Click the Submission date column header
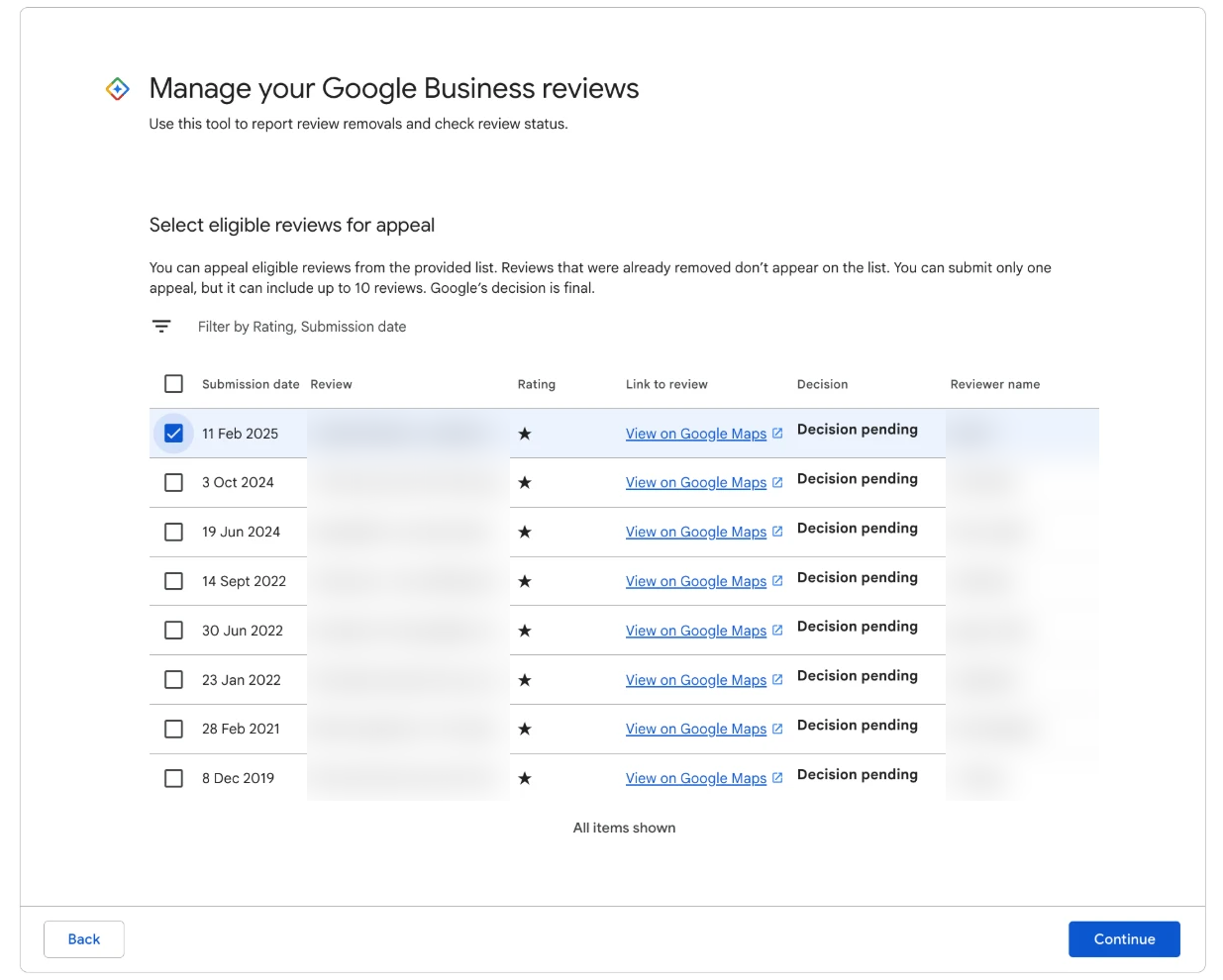The width and height of the screenshot is (1223, 980). (251, 384)
